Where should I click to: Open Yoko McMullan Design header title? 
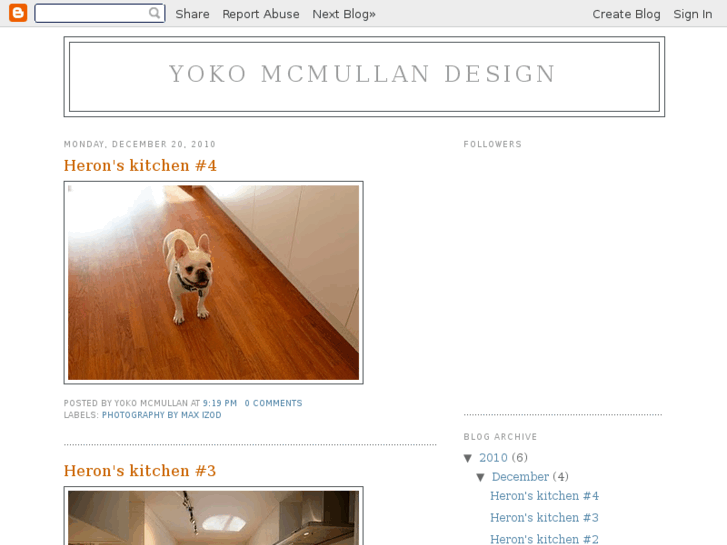363,74
